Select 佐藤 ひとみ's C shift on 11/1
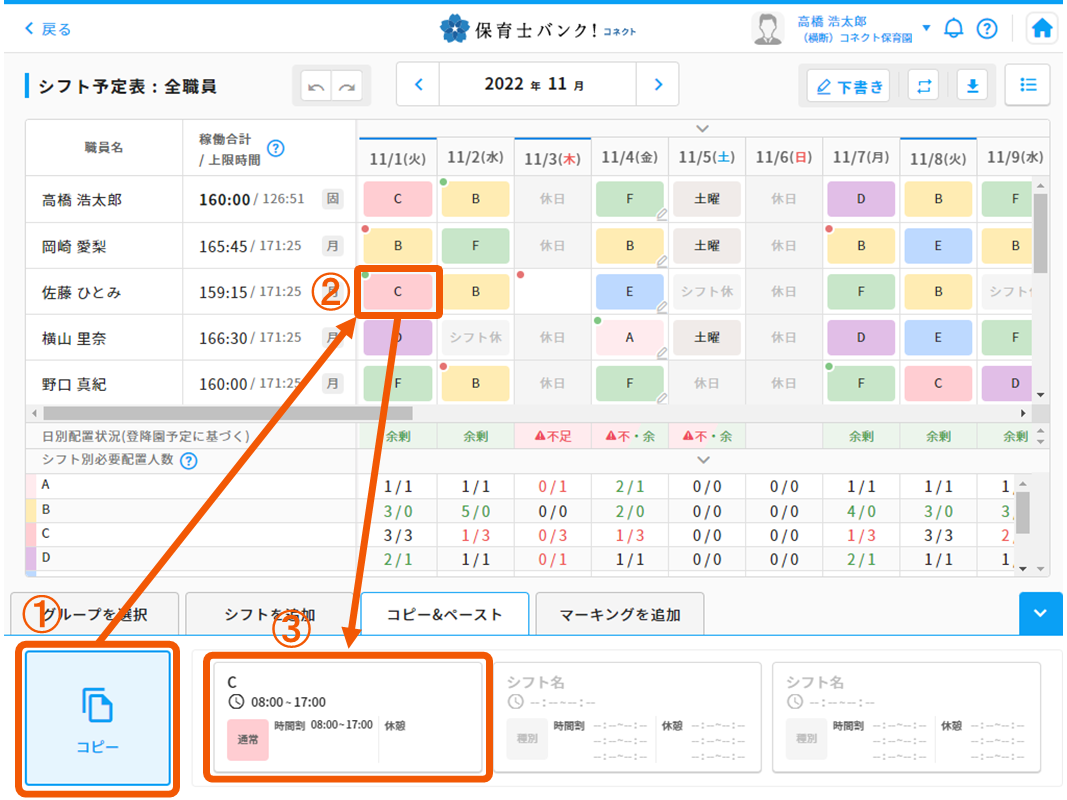 [x=397, y=292]
